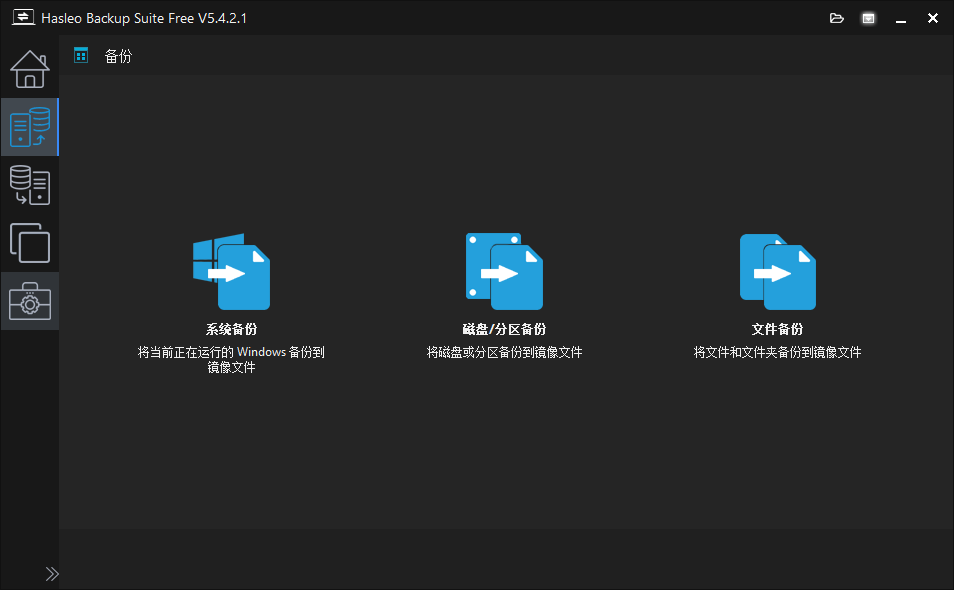Click the 磁盘/分区备份 disk backup icon

pyautogui.click(x=504, y=271)
